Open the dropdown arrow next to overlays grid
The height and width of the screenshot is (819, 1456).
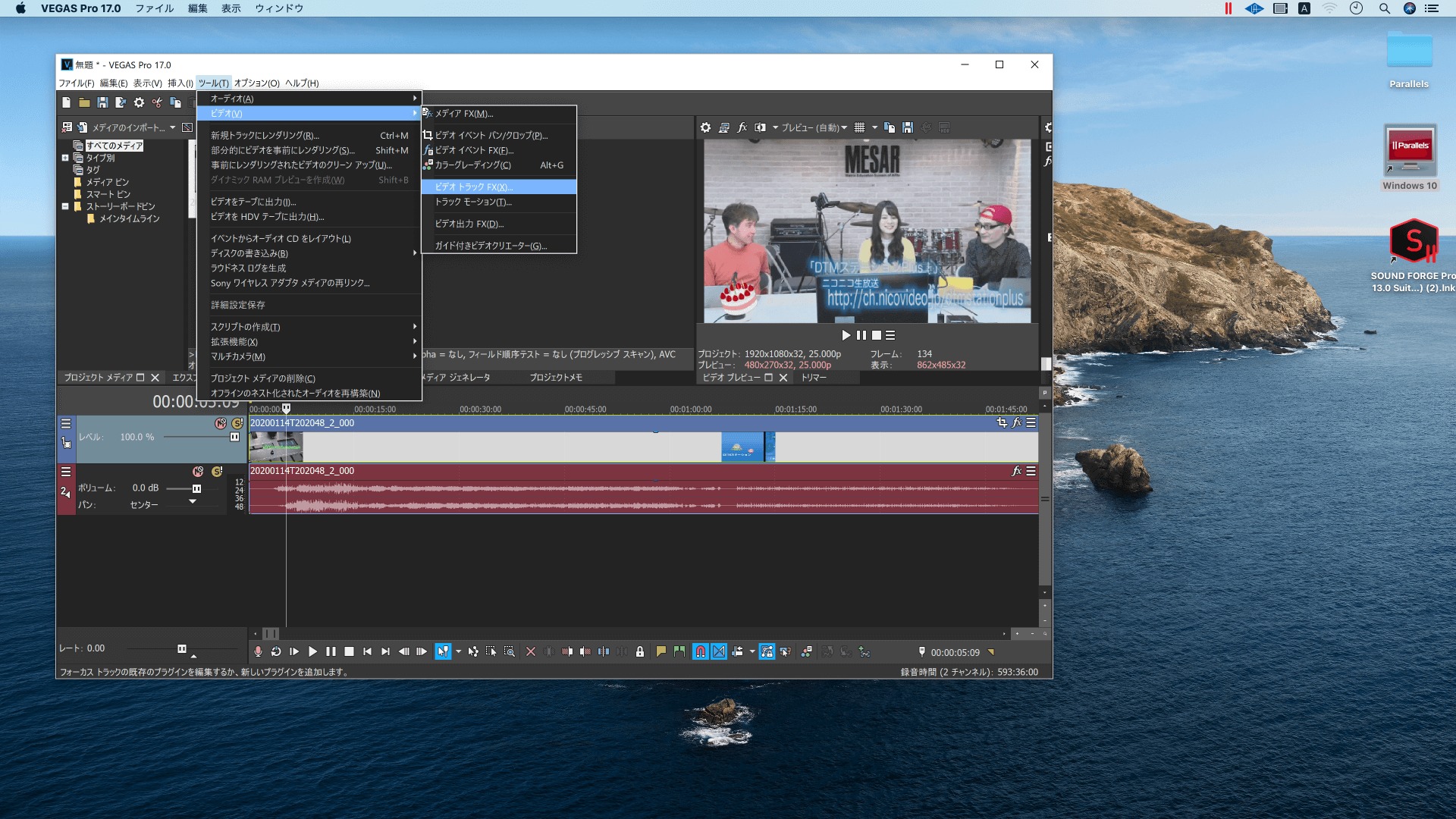pos(874,127)
